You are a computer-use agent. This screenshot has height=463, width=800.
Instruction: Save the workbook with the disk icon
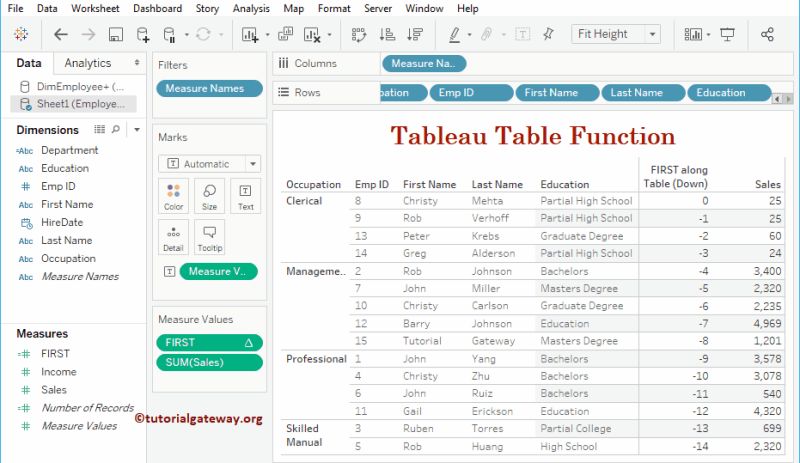(x=116, y=34)
